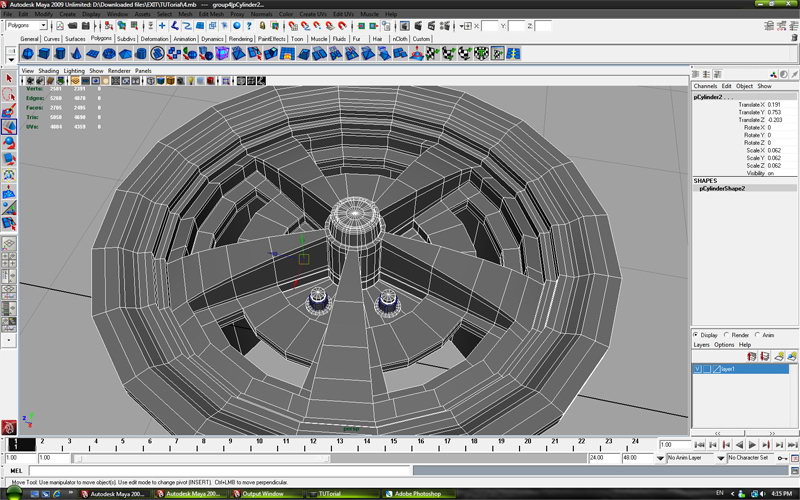
Task: Switch to the Surfaces shelf tab
Action: (x=75, y=38)
